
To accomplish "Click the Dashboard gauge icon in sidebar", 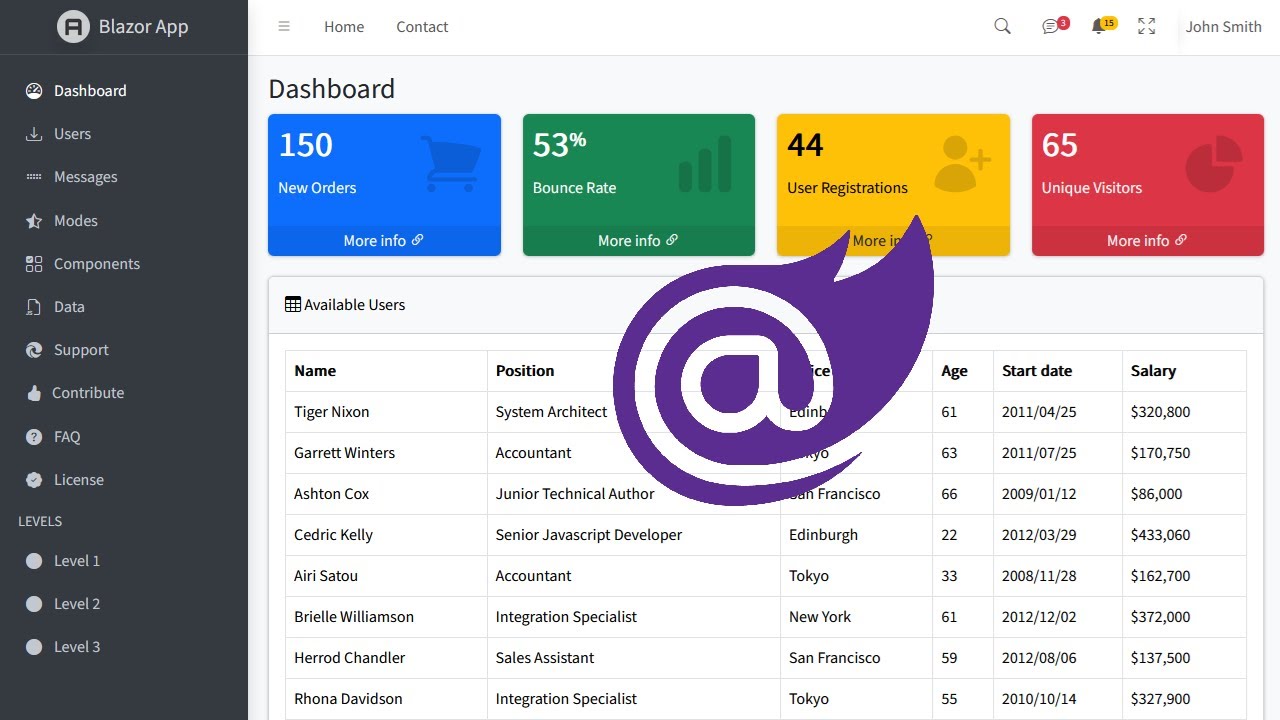I will (x=34, y=91).
